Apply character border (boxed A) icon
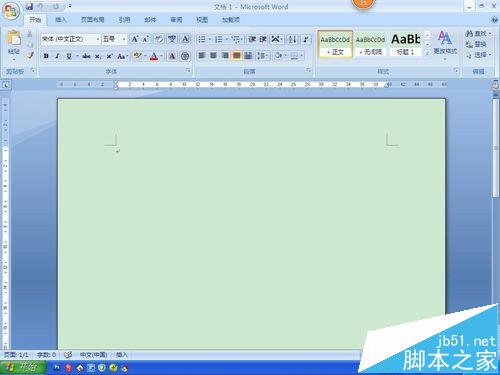The height and width of the screenshot is (375, 500). (x=185, y=39)
